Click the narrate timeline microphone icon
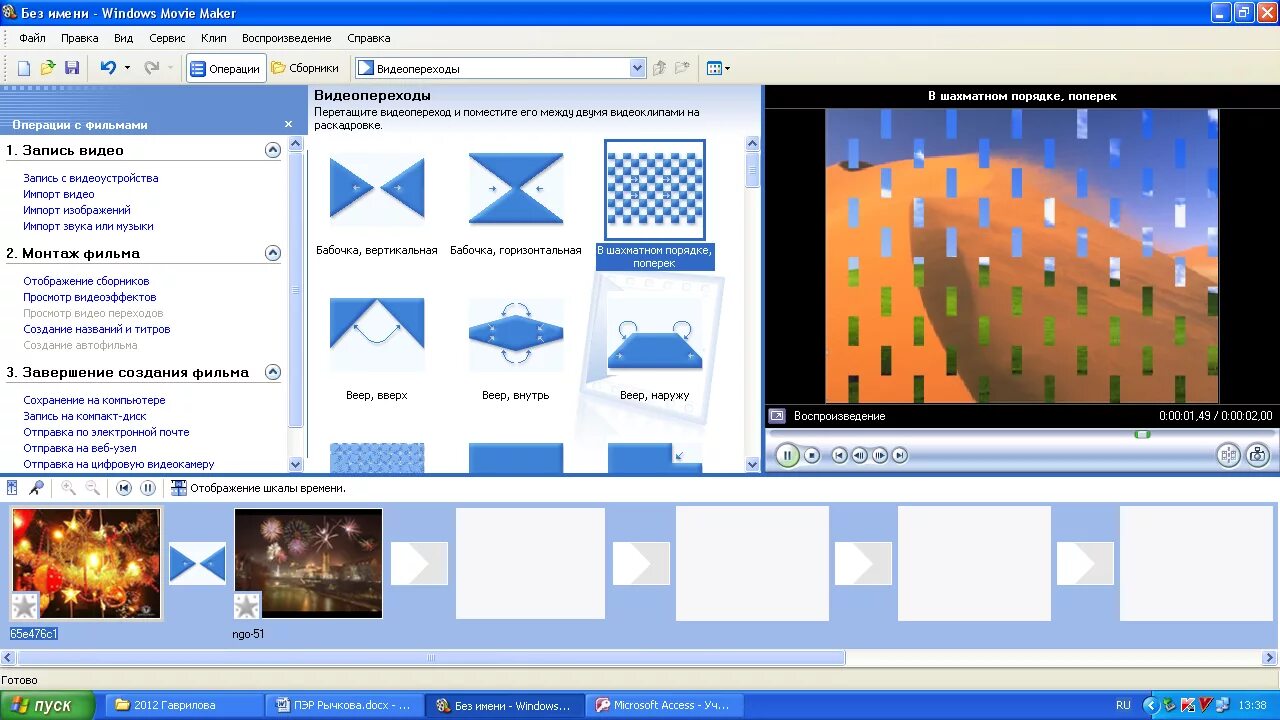The image size is (1280, 720). (36, 488)
